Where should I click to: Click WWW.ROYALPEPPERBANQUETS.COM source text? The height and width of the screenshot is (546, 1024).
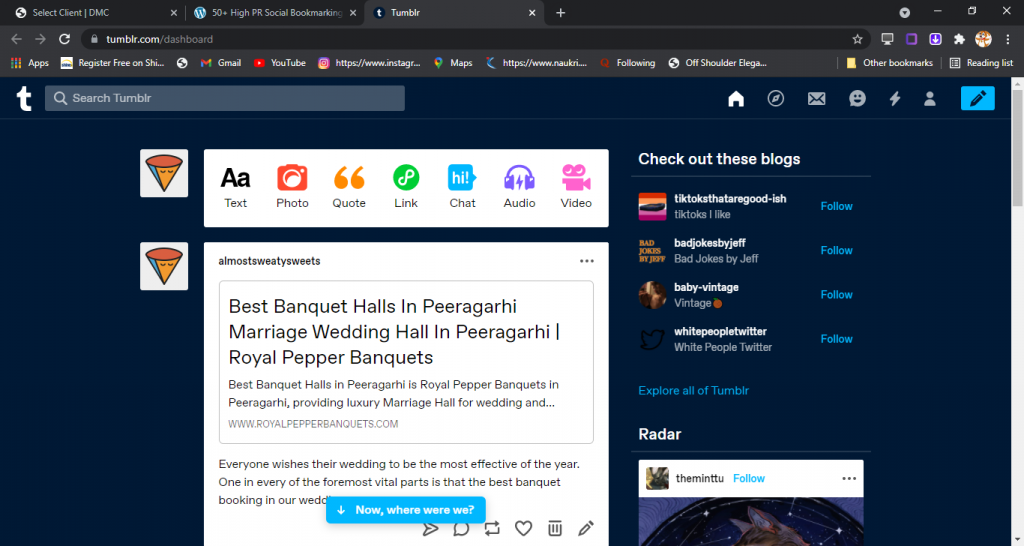tap(313, 424)
